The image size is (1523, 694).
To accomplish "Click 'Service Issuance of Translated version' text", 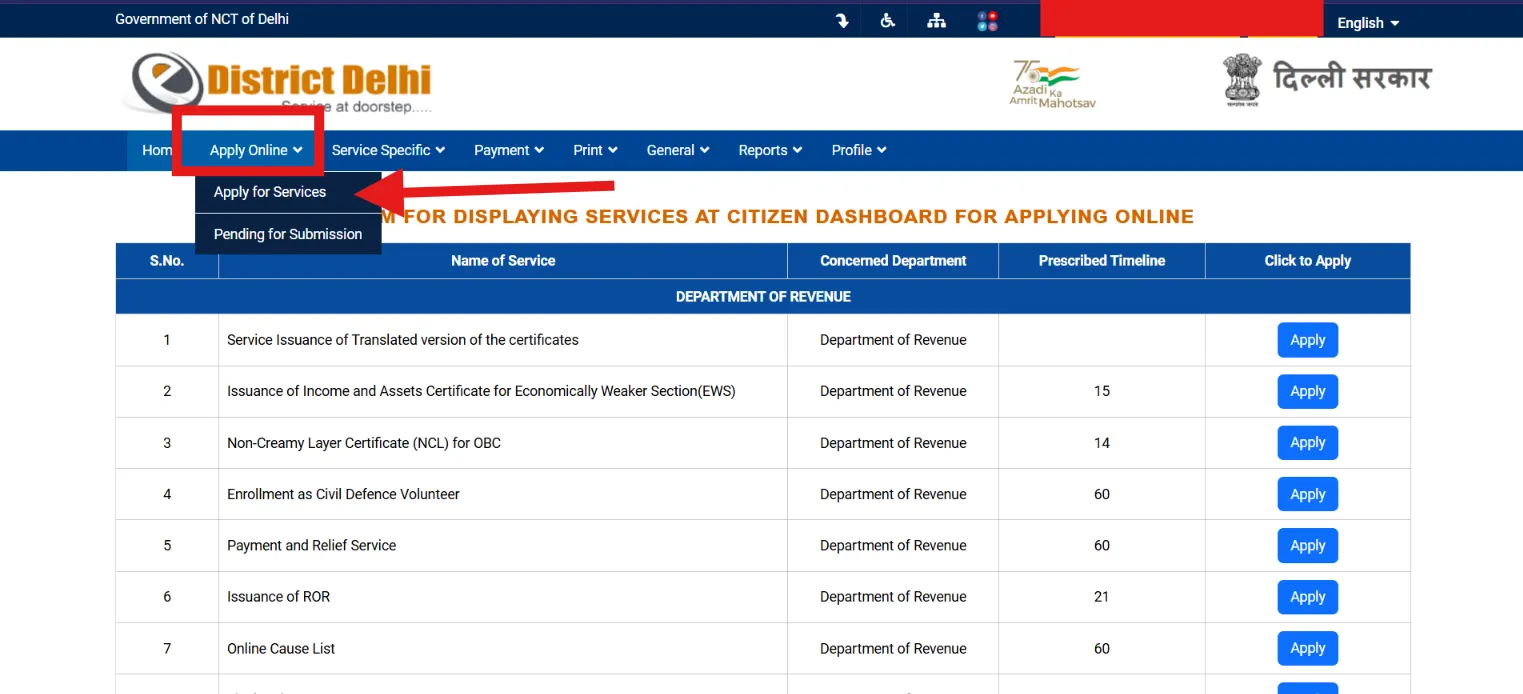I will point(403,340).
